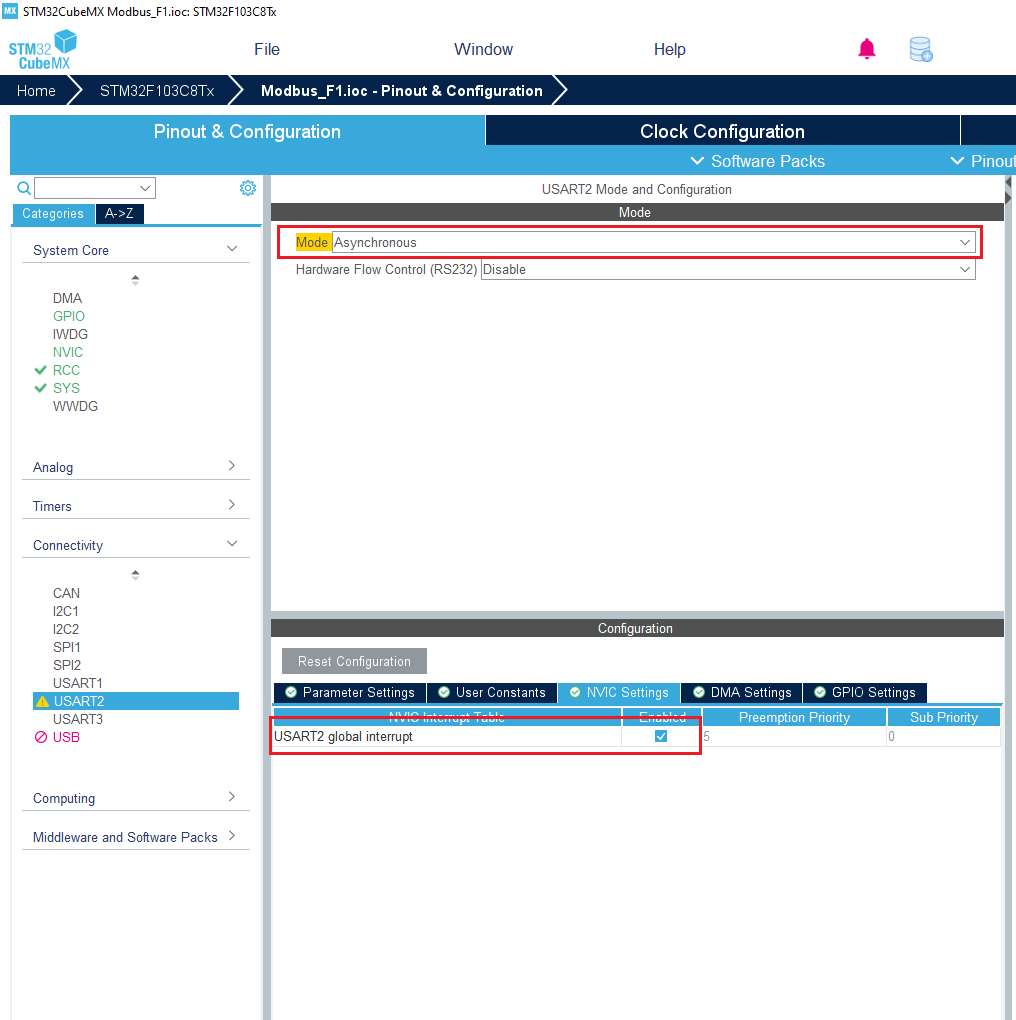Go to the Home breadcrumb
Image resolution: width=1016 pixels, height=1020 pixels.
pos(36,90)
